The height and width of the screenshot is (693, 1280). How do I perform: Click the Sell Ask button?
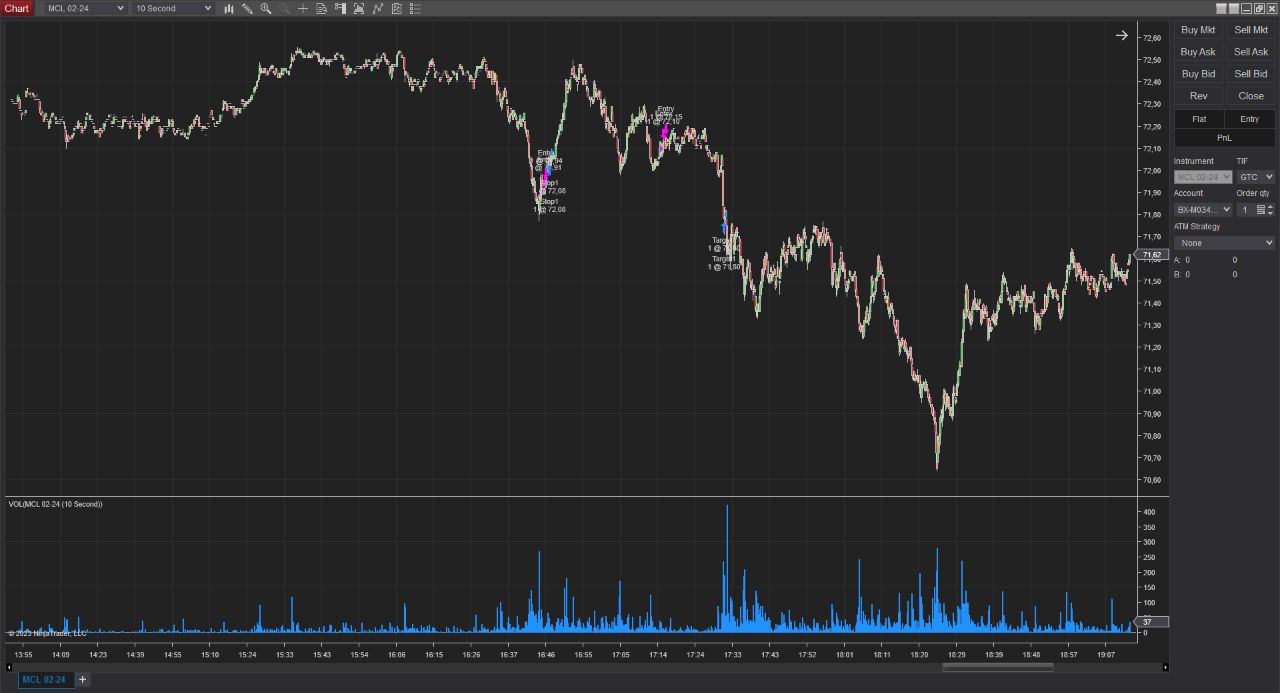[1250, 52]
